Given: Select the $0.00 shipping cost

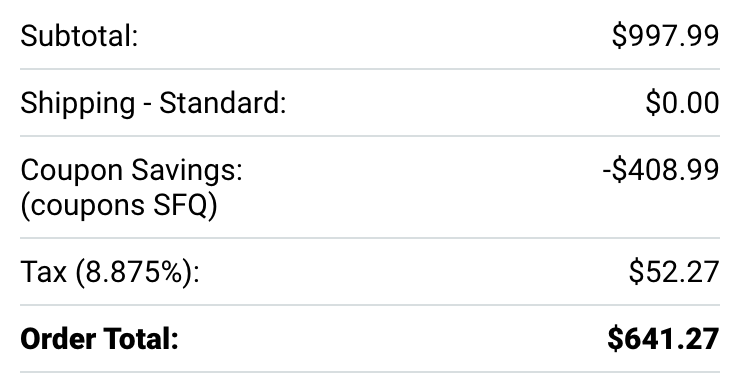Looking at the screenshot, I should [682, 103].
